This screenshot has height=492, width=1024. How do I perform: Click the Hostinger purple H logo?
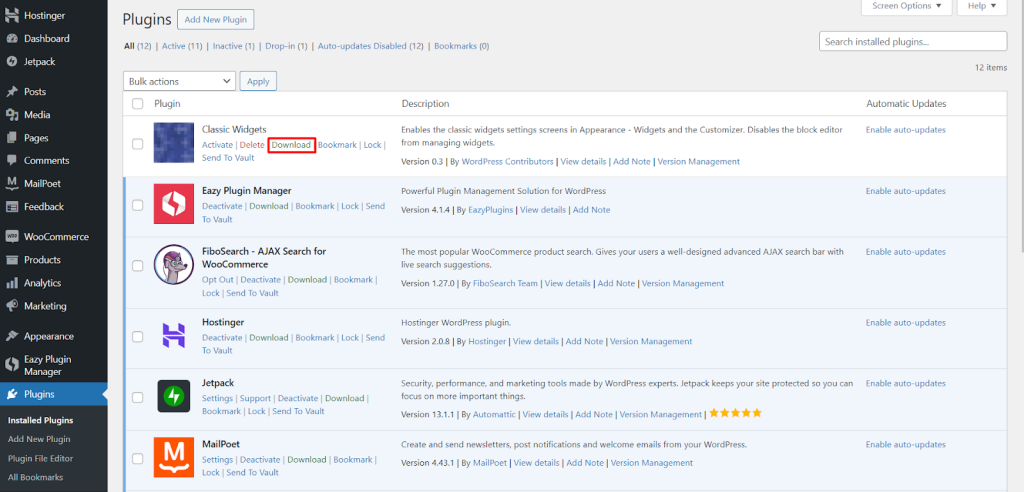pyautogui.click(x=174, y=335)
